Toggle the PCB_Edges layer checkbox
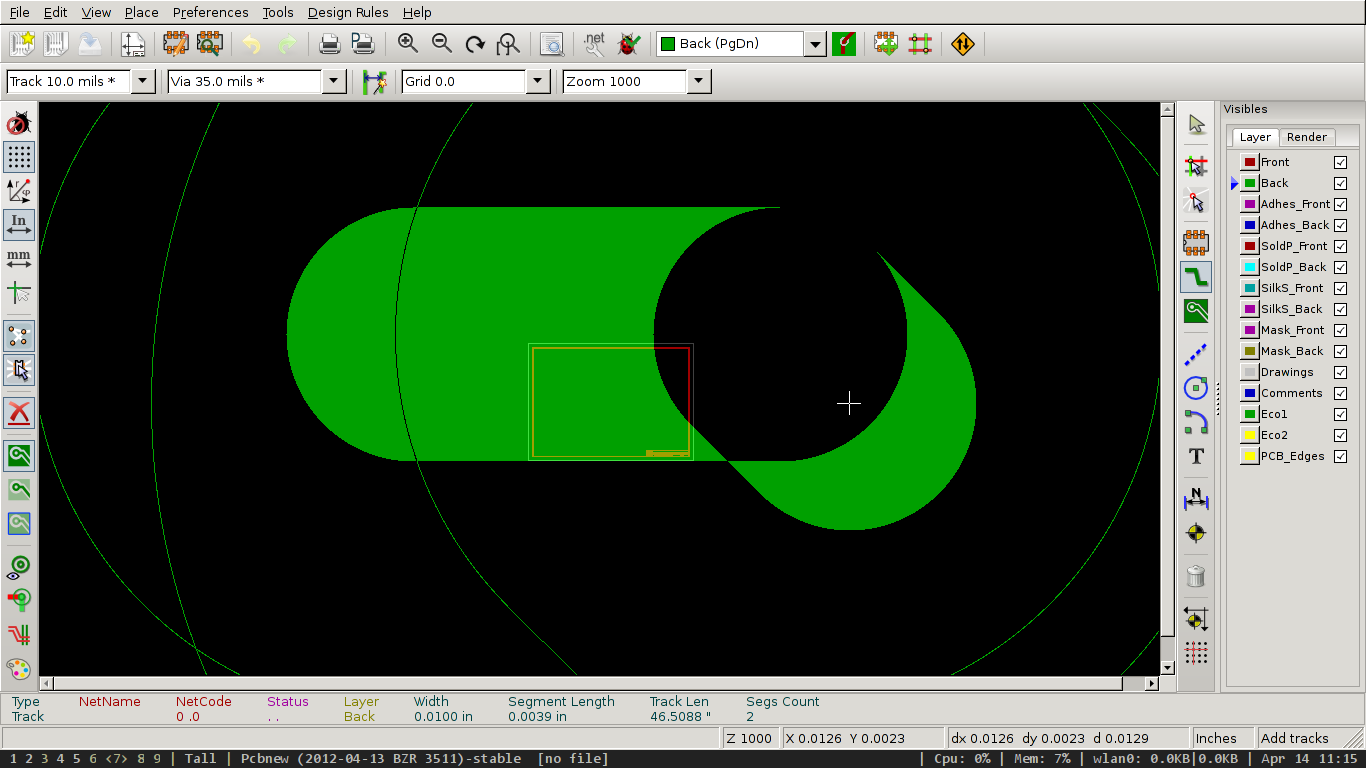Screen dimensions: 1366x768 tap(1340, 456)
